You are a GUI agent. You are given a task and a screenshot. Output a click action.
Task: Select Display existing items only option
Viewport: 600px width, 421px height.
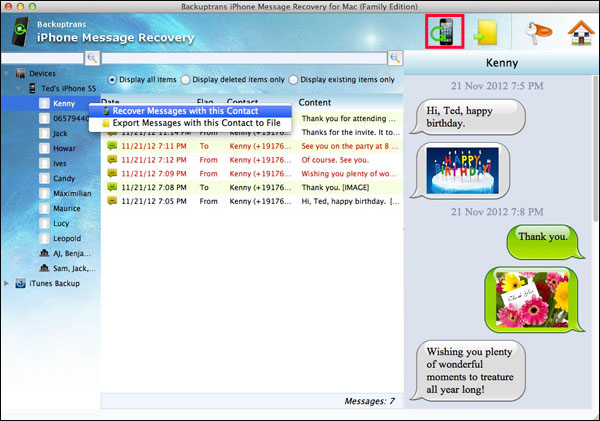click(x=293, y=80)
